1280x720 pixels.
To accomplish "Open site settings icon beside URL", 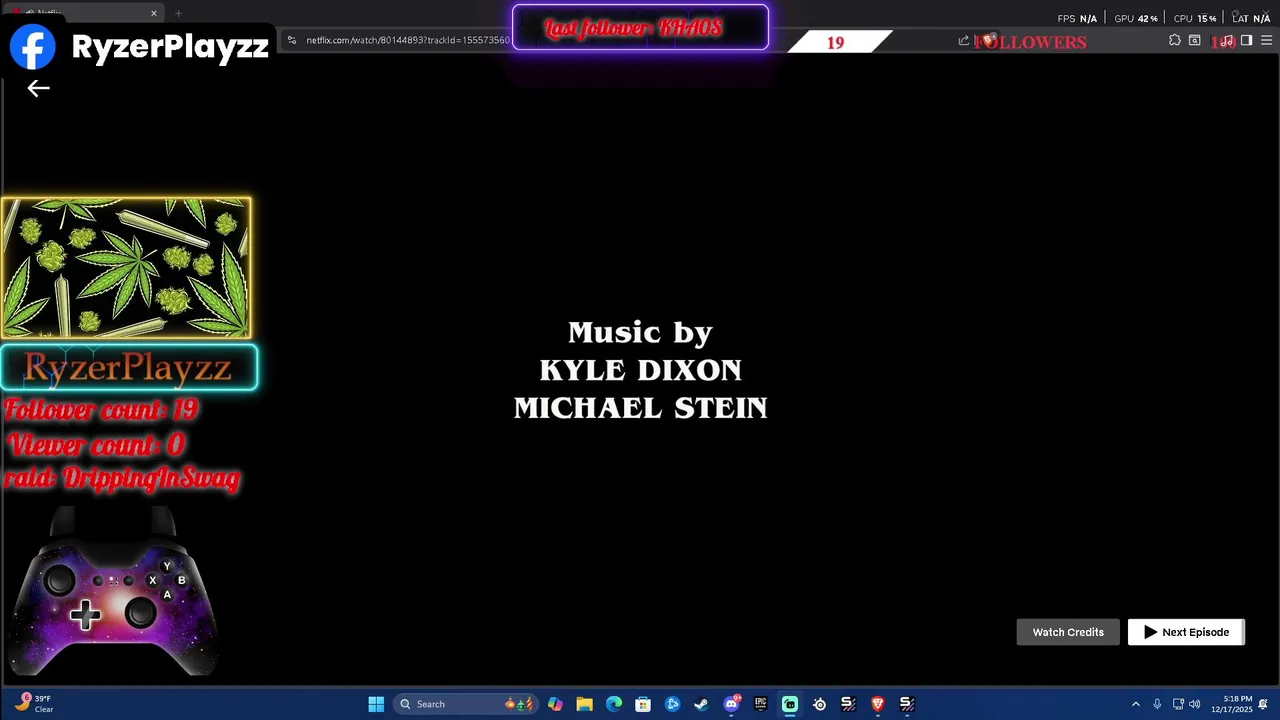I will [291, 40].
